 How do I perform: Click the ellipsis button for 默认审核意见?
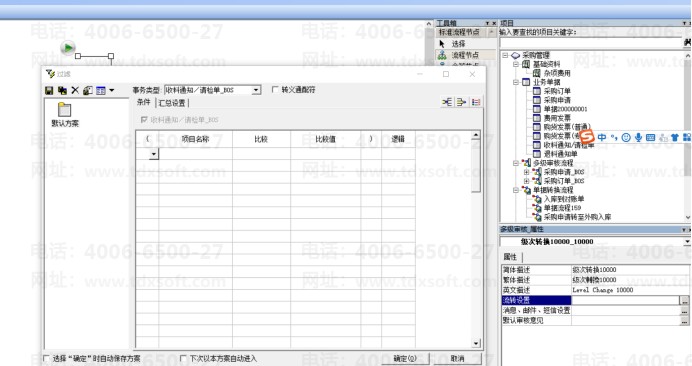[x=684, y=321]
